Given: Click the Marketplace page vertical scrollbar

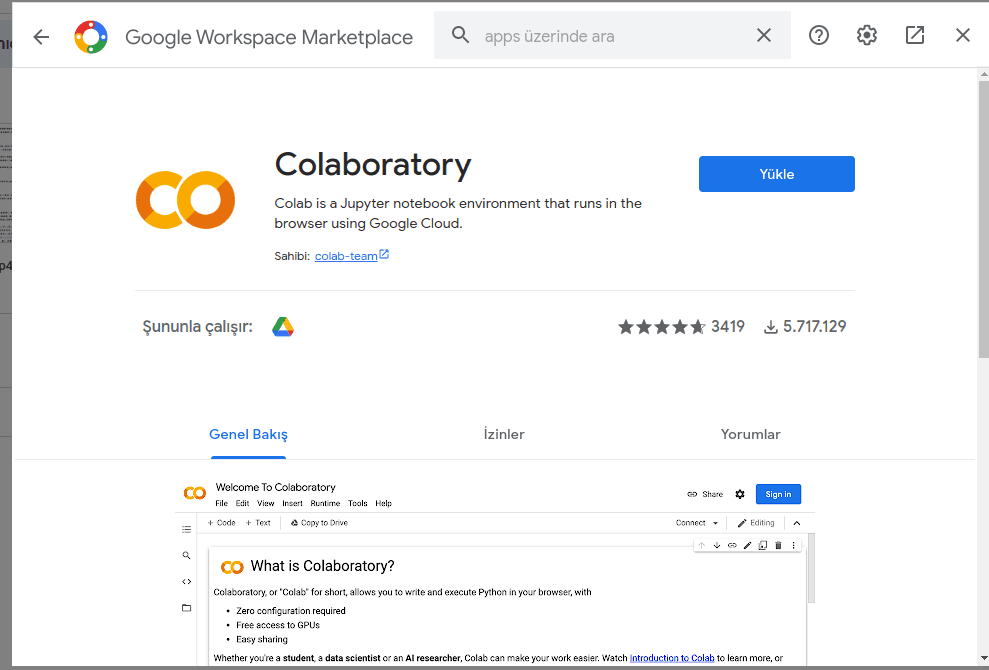Looking at the screenshot, I should [983, 218].
